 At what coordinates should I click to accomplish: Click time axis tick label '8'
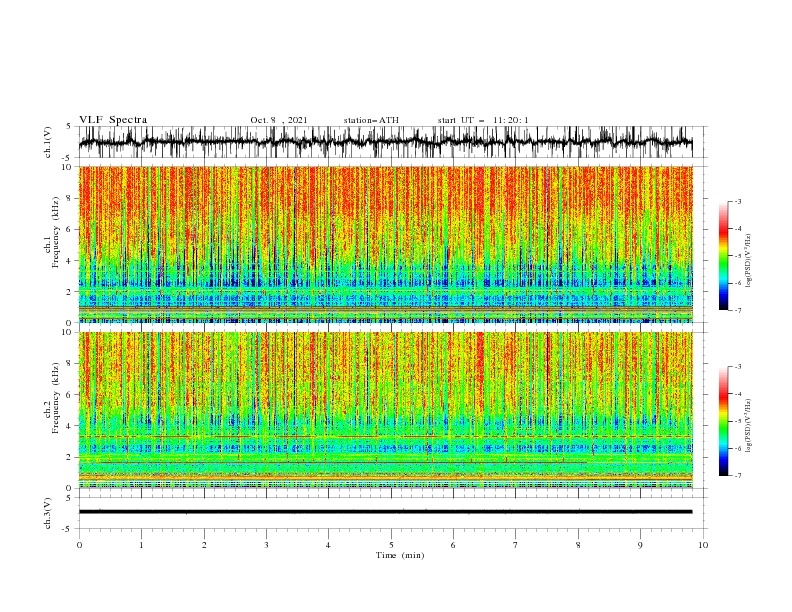[578, 545]
